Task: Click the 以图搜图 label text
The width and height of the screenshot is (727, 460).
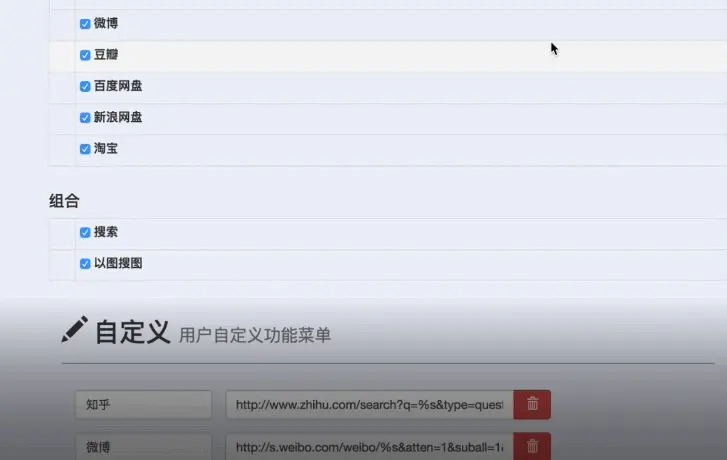Action: [118, 263]
